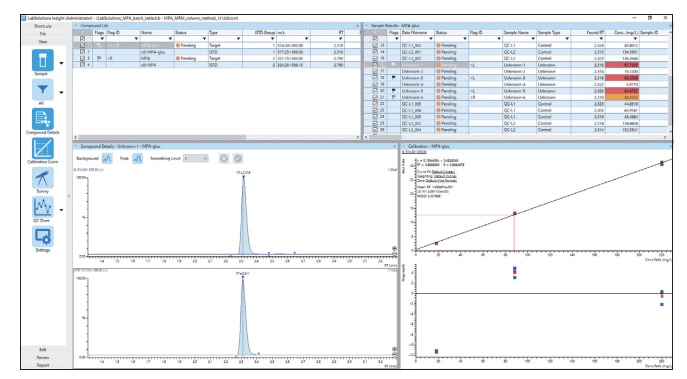Select the Survey telescope icon
687x379 pixels.
[x=42, y=177]
